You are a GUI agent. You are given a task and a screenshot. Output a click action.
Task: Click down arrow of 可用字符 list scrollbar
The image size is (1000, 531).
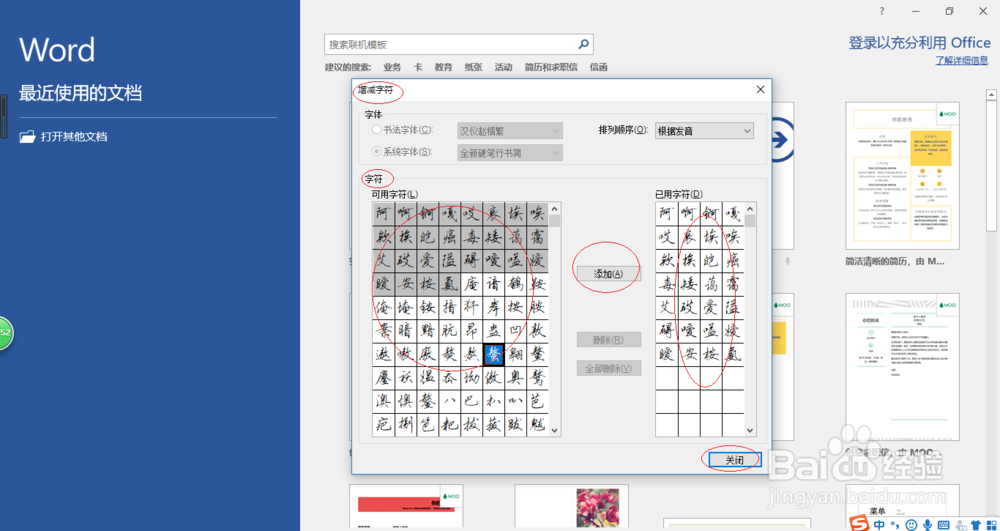click(555, 431)
